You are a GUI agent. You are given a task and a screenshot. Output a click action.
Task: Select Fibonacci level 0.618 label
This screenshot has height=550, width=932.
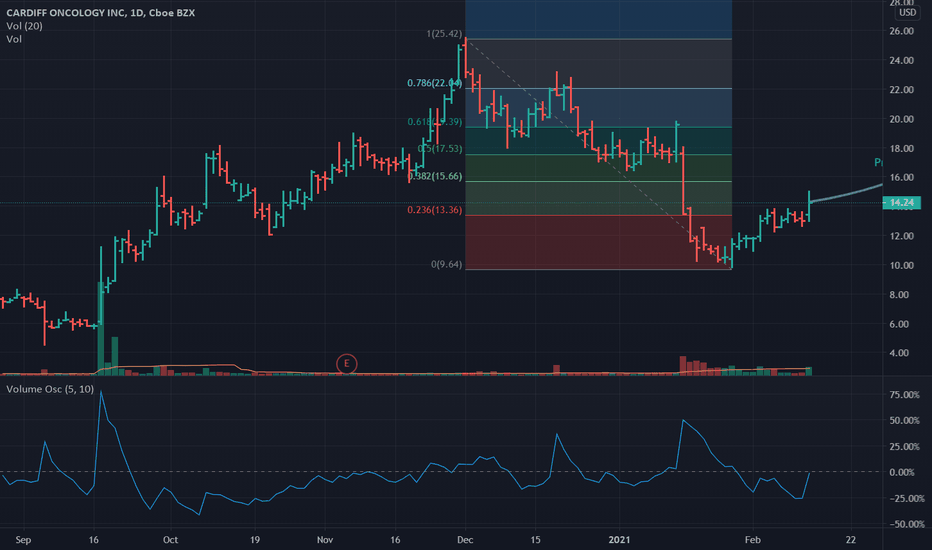tap(434, 121)
